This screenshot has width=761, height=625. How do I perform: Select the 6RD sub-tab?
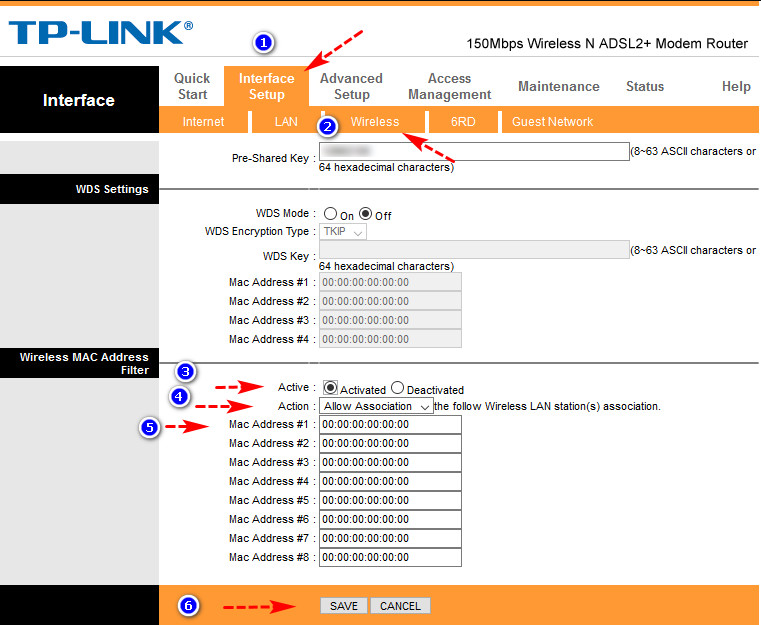(463, 122)
